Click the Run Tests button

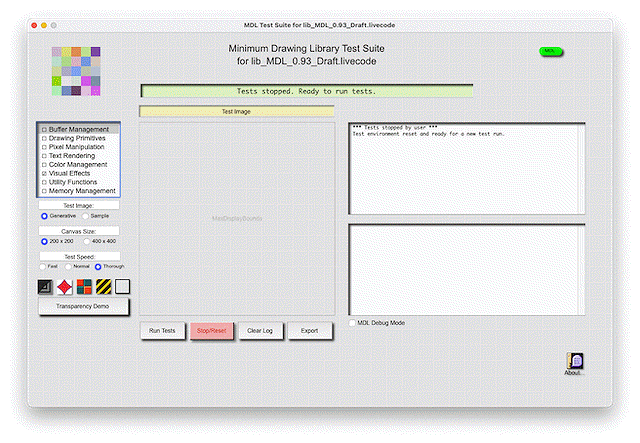[x=162, y=331]
